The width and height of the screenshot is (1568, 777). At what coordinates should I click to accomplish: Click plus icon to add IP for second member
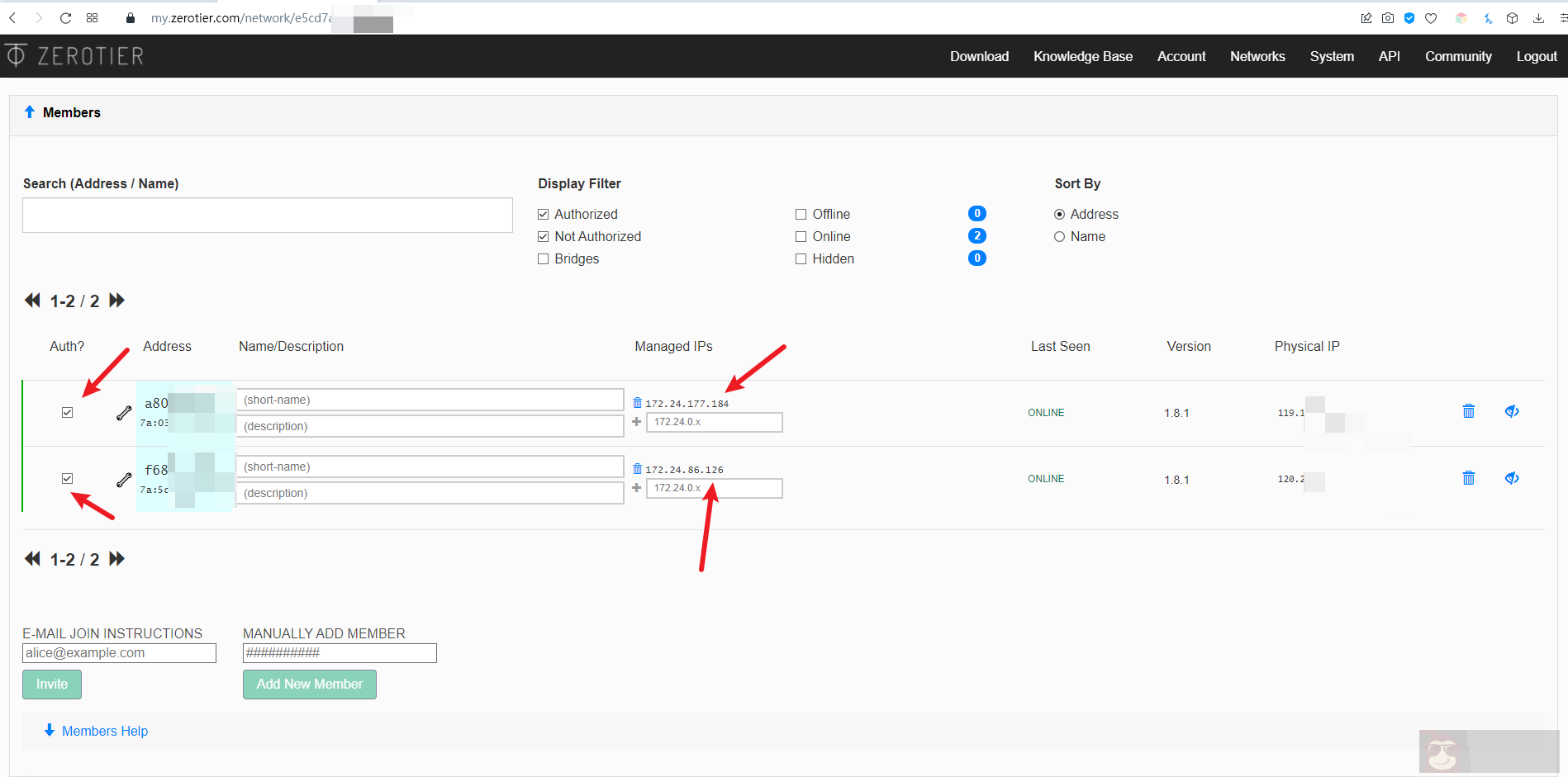[x=636, y=488]
